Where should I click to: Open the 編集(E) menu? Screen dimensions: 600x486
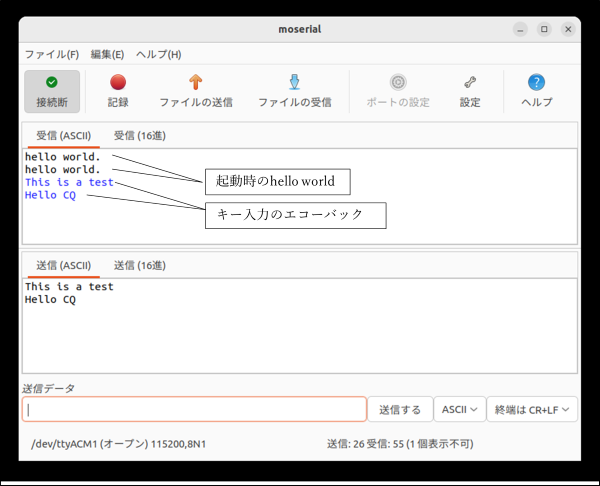[x=107, y=54]
